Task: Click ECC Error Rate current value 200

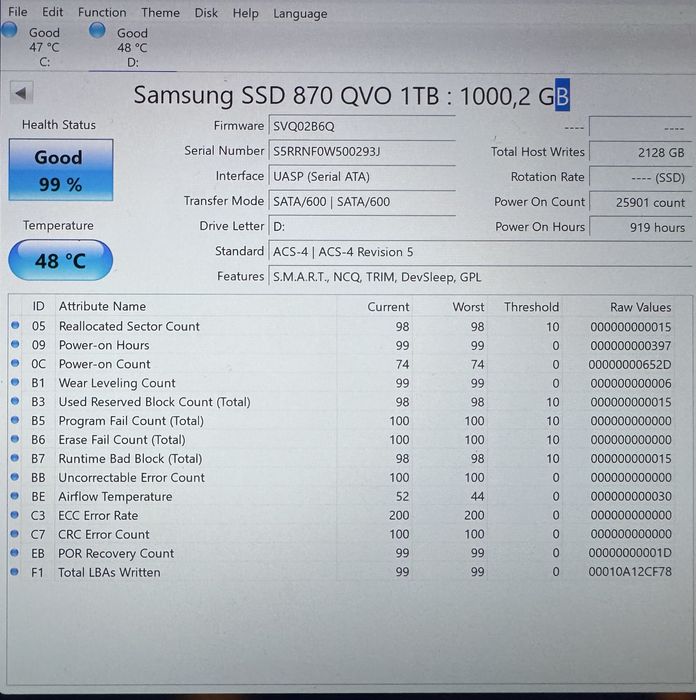Action: click(x=399, y=516)
